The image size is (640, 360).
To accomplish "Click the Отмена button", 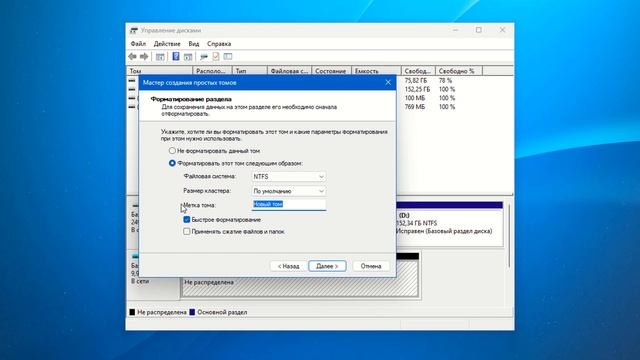I will [371, 266].
